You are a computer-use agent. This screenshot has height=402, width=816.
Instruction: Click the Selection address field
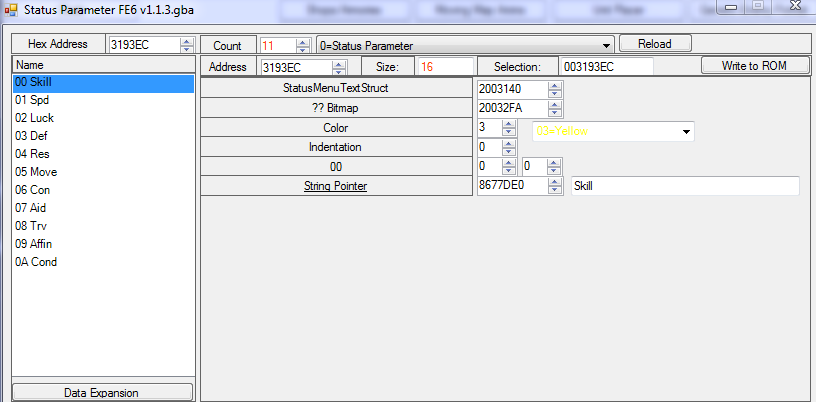[x=605, y=67]
